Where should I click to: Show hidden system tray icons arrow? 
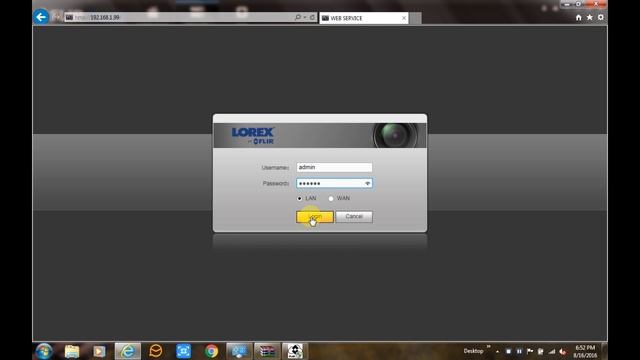pos(497,351)
